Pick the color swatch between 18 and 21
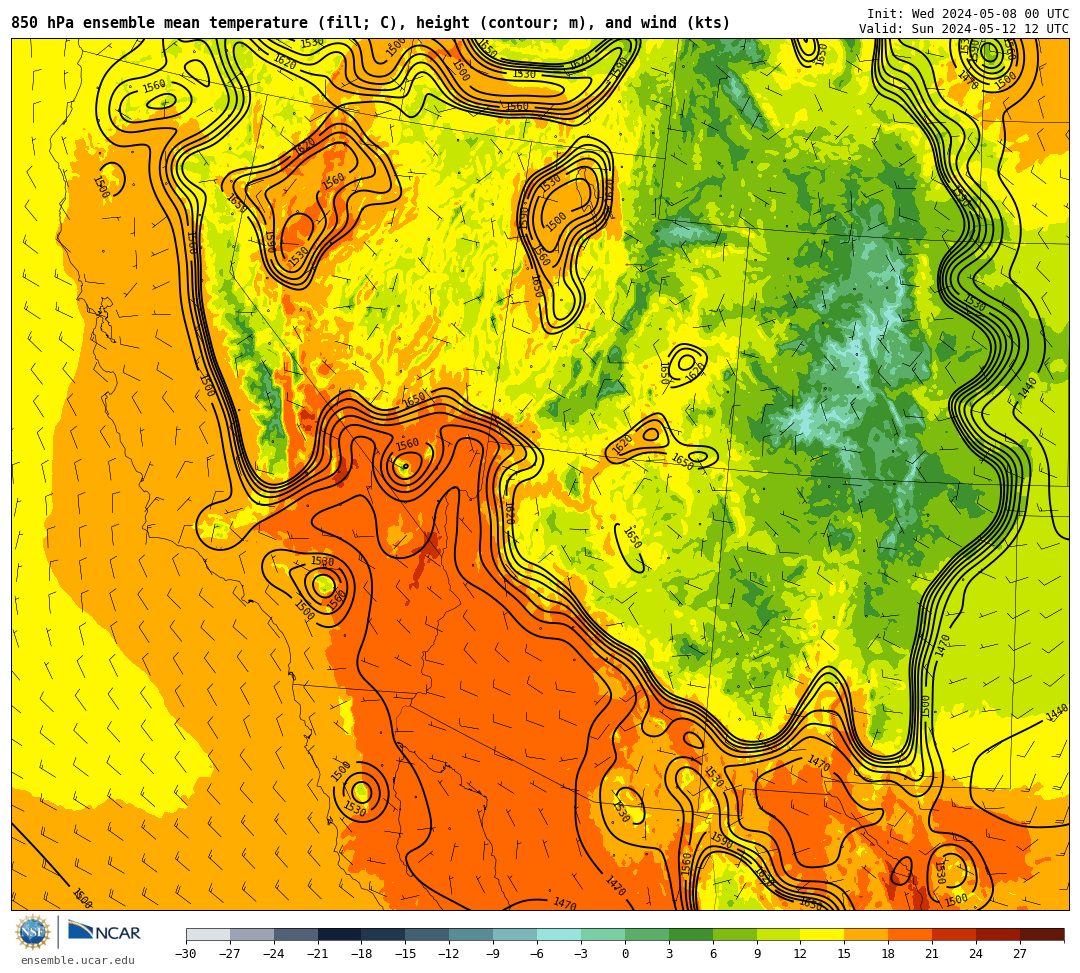The image size is (1080, 973). [x=911, y=934]
